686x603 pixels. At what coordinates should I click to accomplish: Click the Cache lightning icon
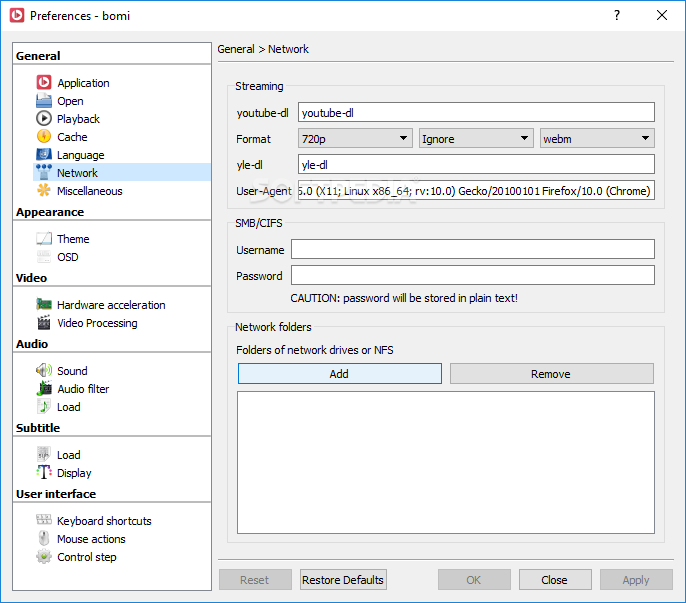44,137
